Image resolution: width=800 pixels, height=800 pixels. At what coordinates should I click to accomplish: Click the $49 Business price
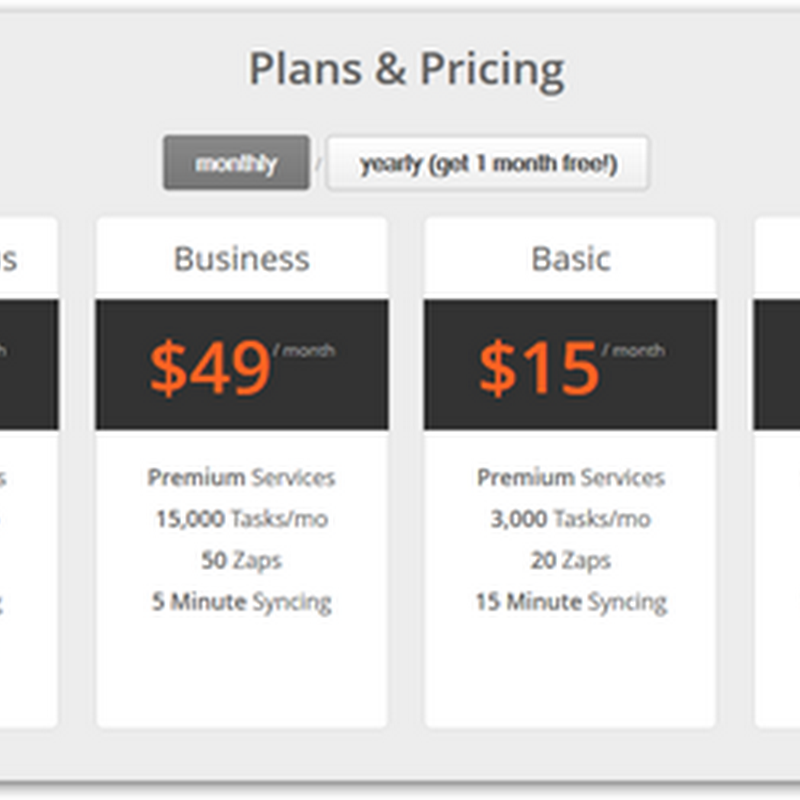(210, 366)
